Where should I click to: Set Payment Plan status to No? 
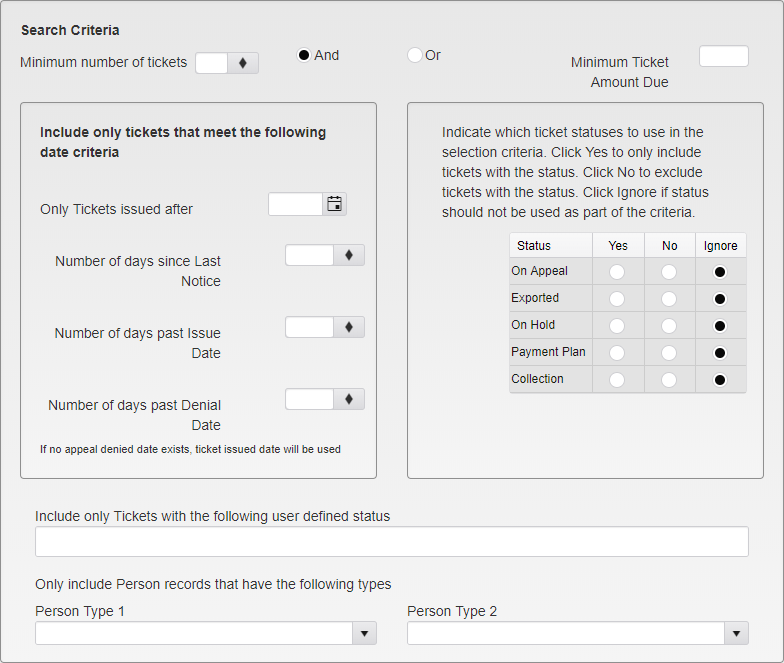(x=669, y=353)
